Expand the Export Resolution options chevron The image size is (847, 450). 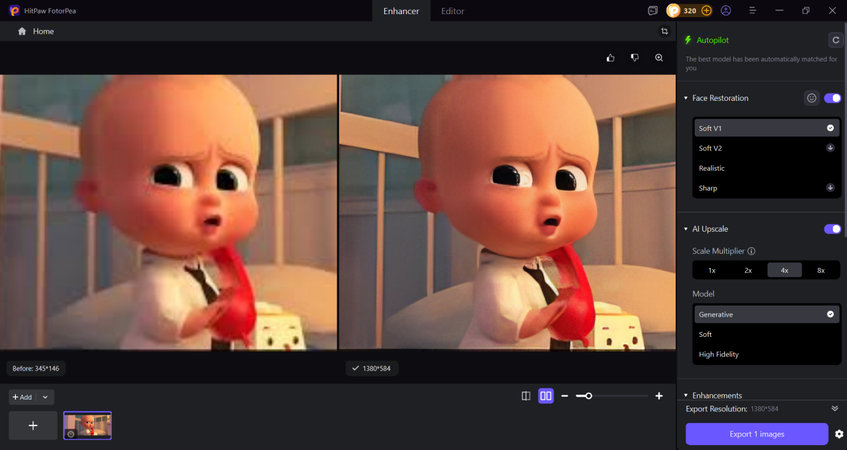point(835,408)
